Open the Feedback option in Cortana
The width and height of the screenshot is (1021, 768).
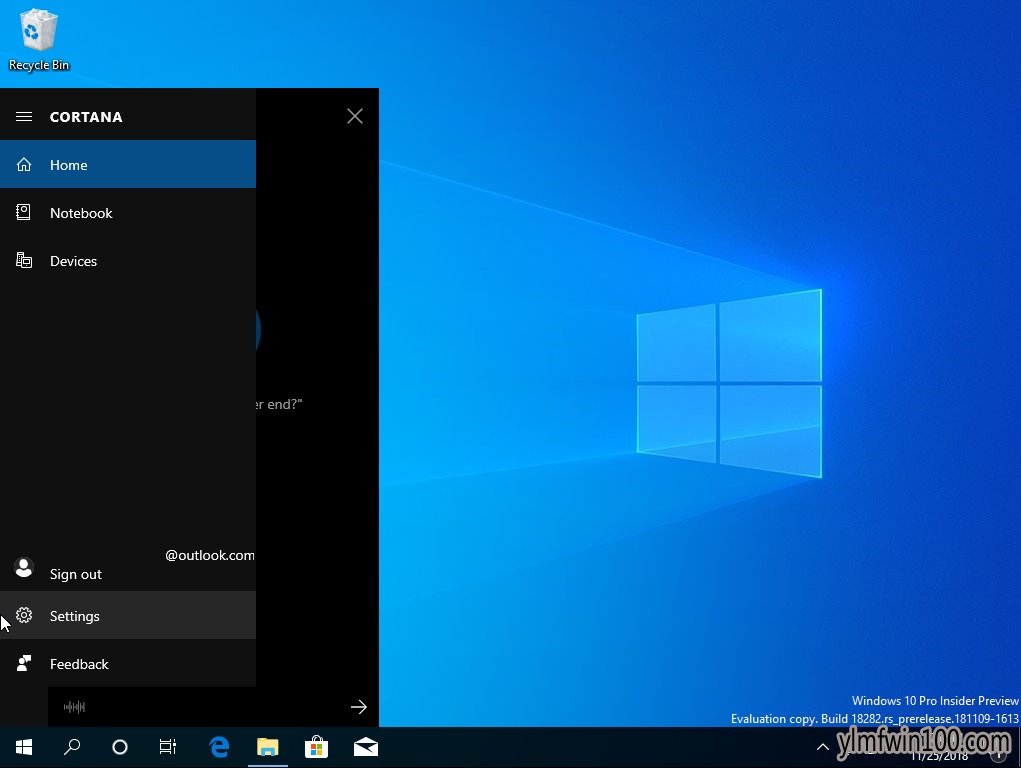(x=128, y=664)
